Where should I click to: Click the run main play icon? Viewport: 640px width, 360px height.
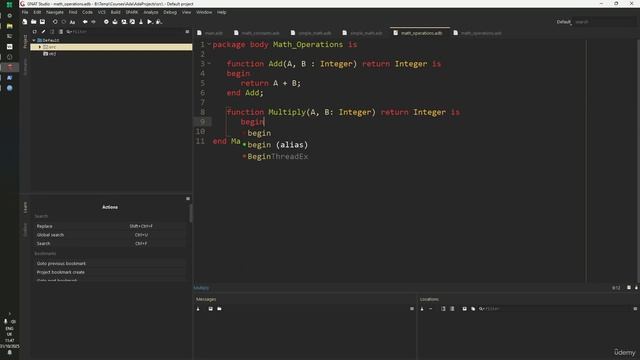coord(150,22)
